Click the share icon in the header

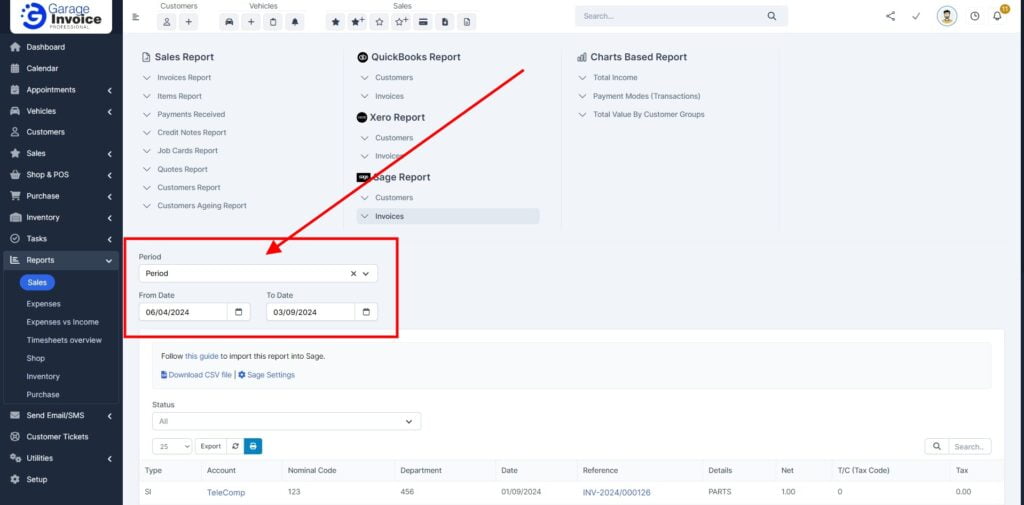coord(891,16)
